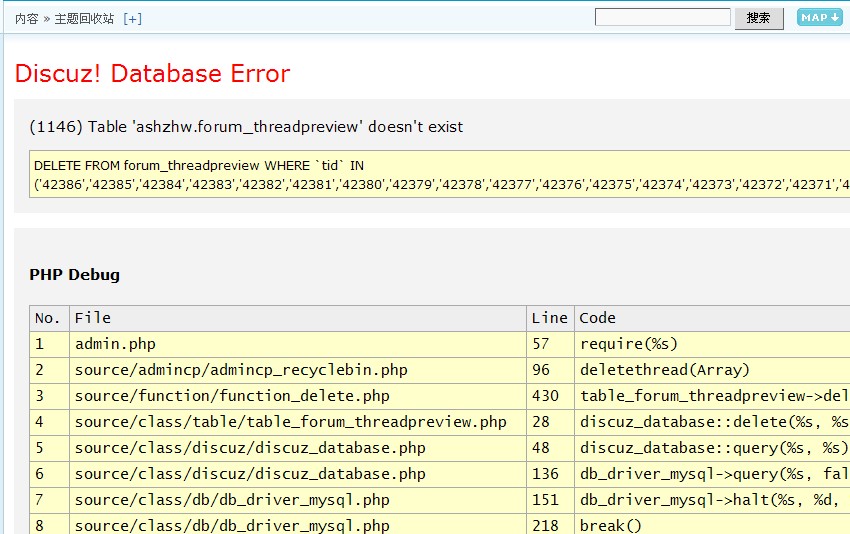Click line number 430
850x534 pixels.
550,396
